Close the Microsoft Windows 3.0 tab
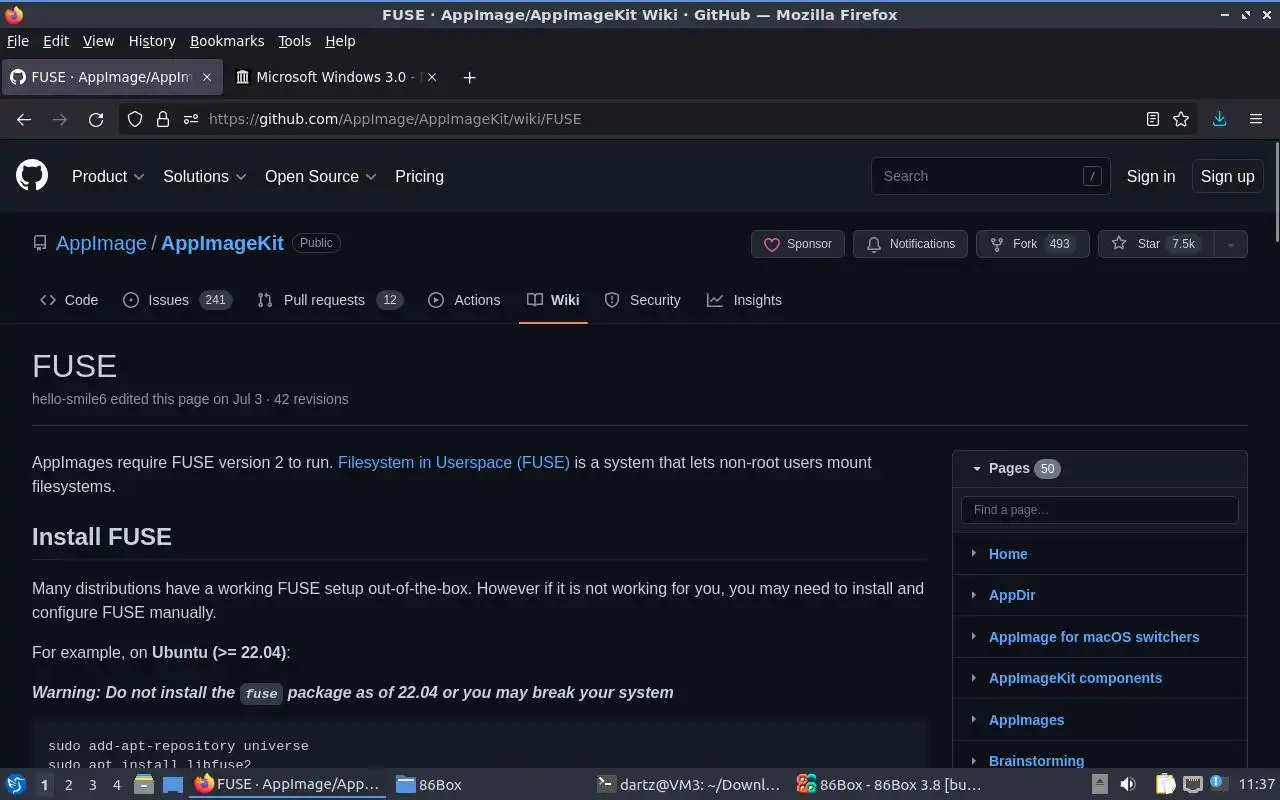The height and width of the screenshot is (800, 1280). tap(433, 77)
